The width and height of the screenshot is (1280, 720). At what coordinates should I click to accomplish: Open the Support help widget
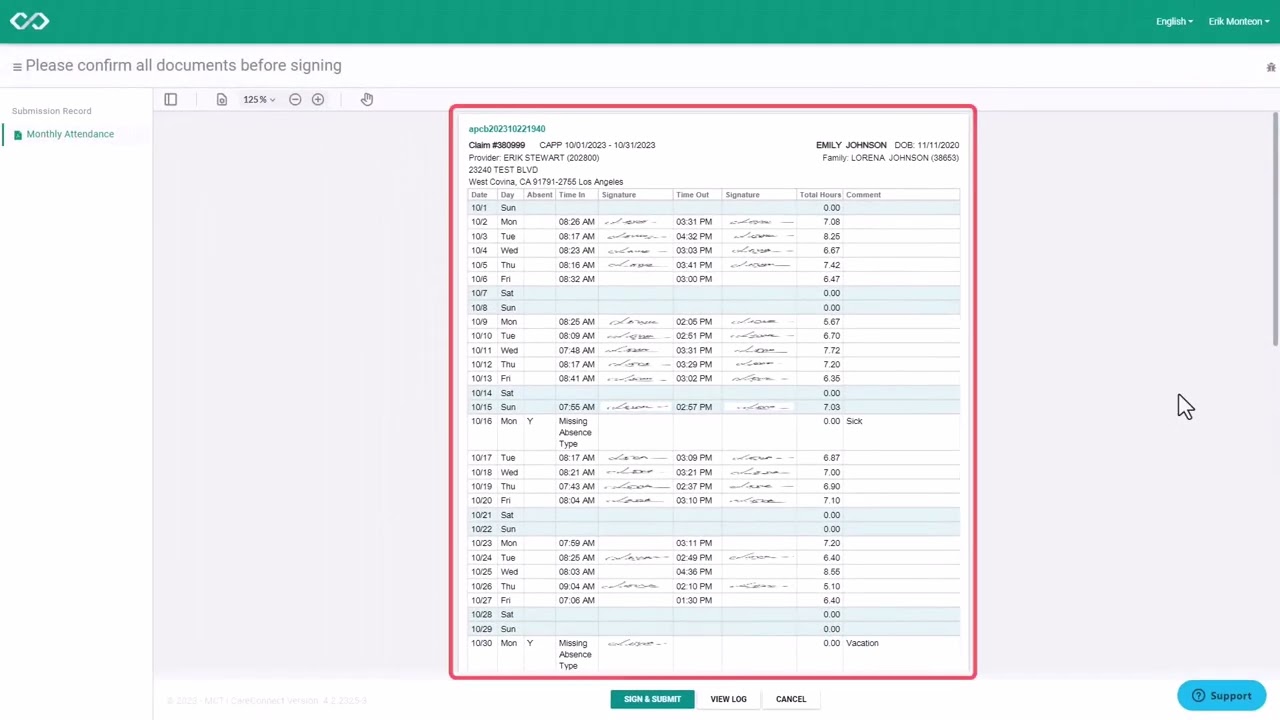(1222, 696)
